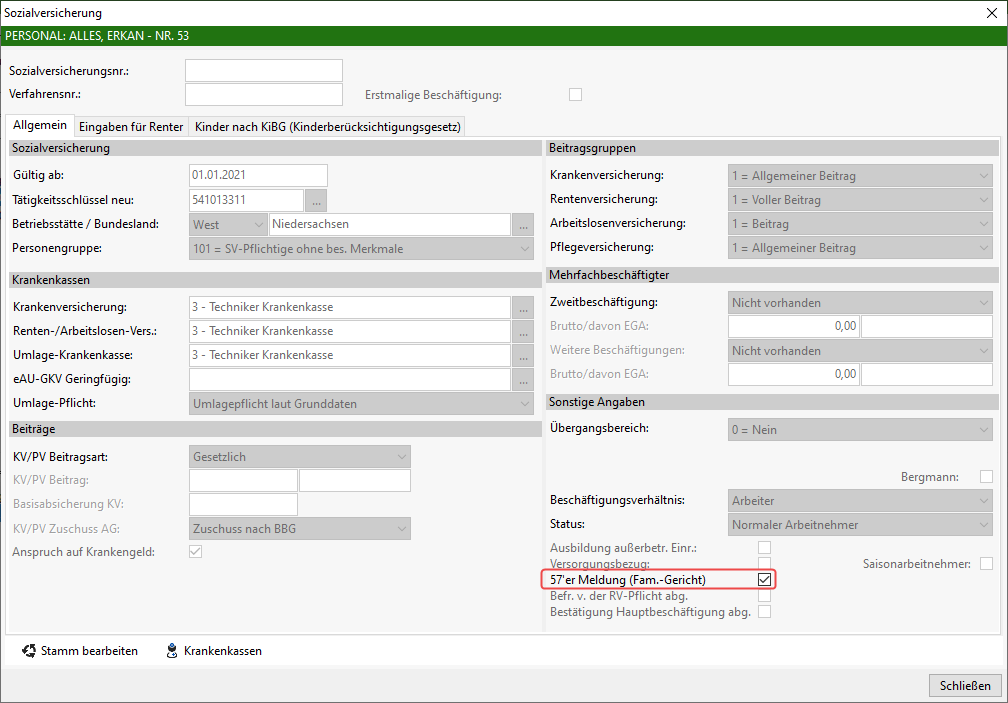Open lookup for eAU-GKV Geringfügig field
Screen dimensions: 1008x703
pyautogui.click(x=523, y=379)
